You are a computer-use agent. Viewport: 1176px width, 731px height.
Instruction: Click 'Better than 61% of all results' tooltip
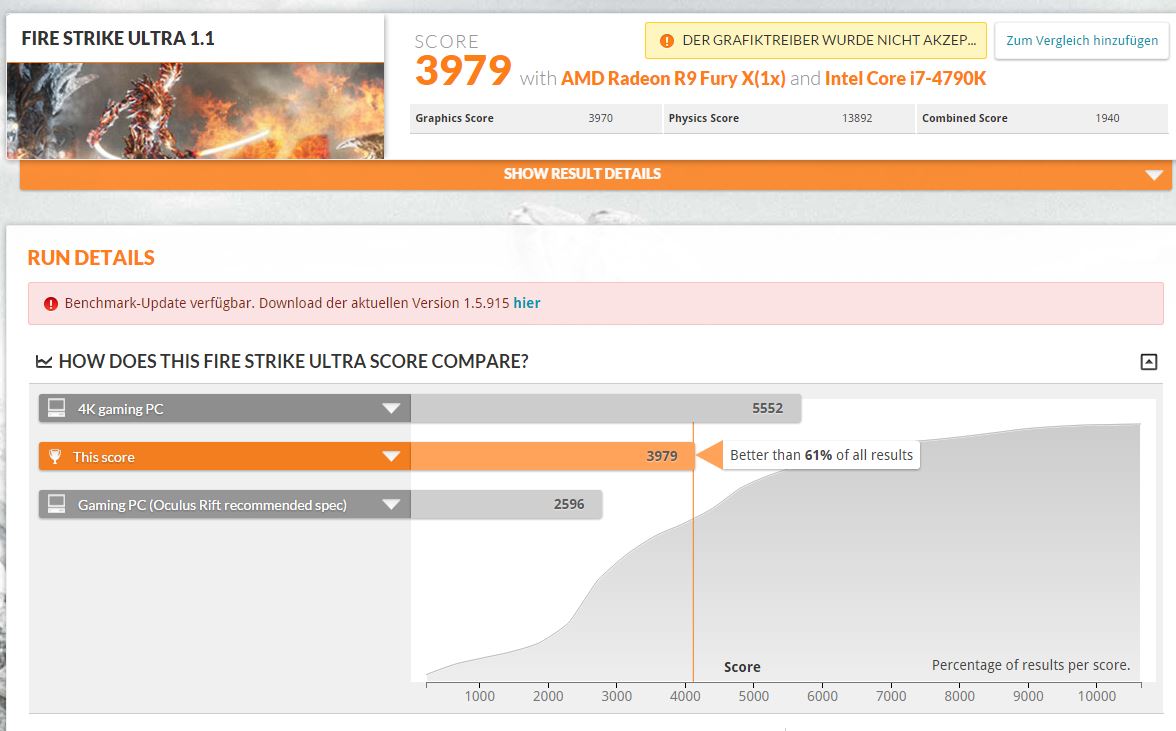point(821,455)
